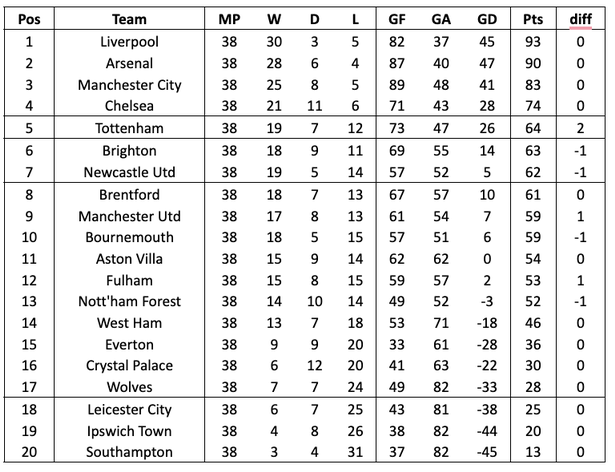Screen dimensions: 615x472
Task: Select the Brighton team cell
Action: click(x=129, y=151)
